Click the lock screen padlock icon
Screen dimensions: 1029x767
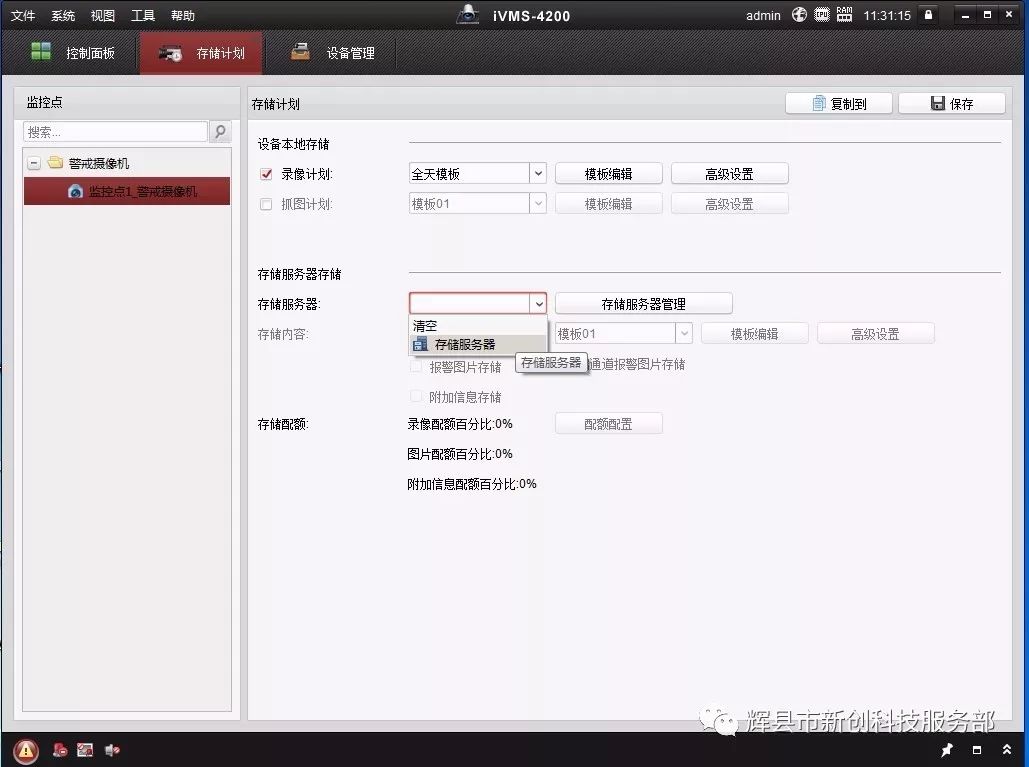(928, 14)
